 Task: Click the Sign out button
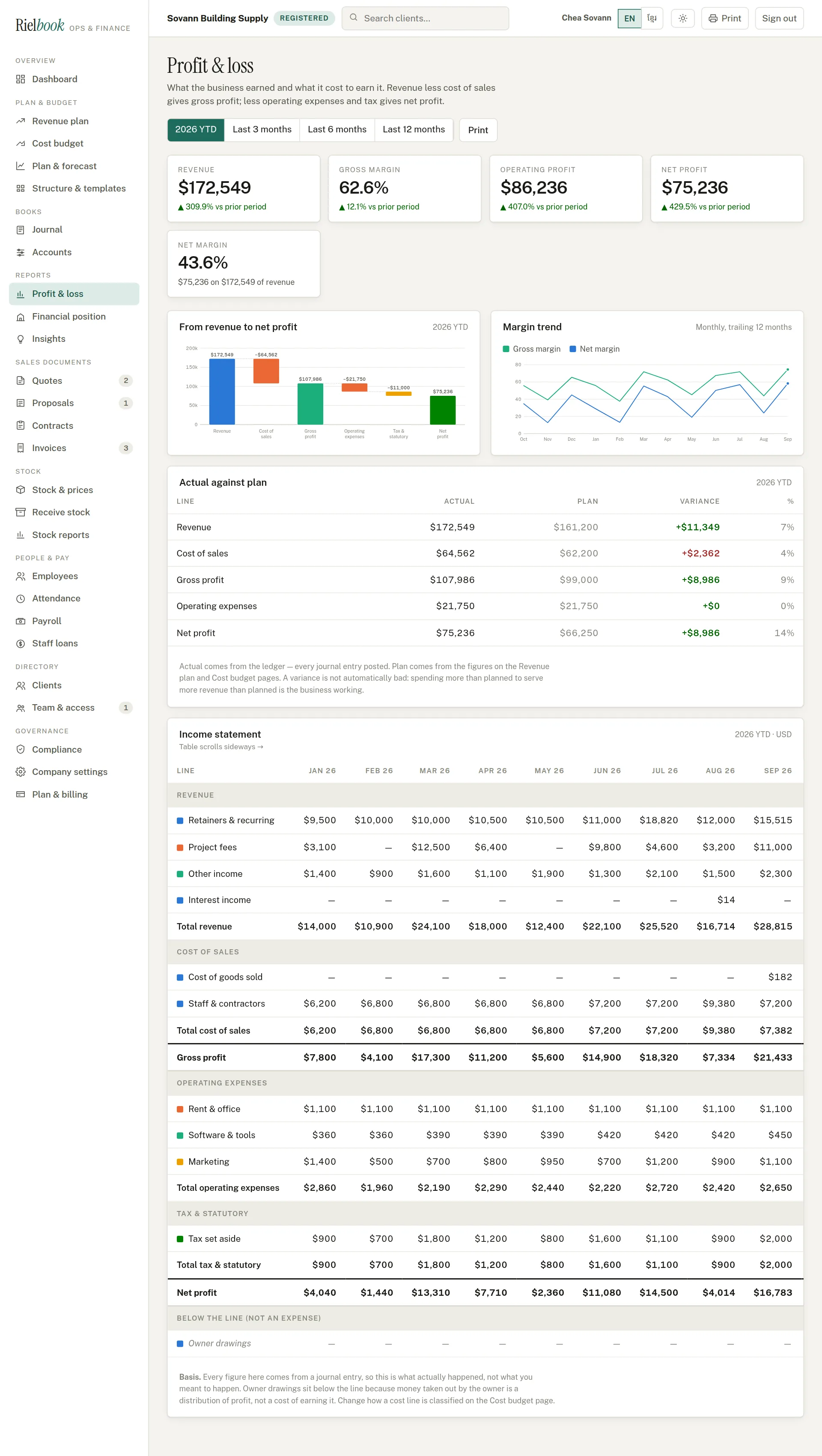click(x=779, y=18)
